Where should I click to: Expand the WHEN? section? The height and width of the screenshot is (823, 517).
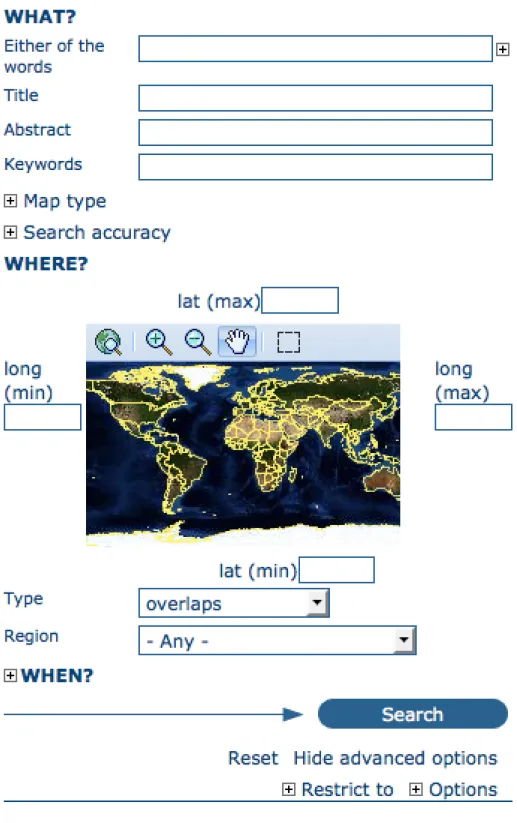[x=10, y=675]
